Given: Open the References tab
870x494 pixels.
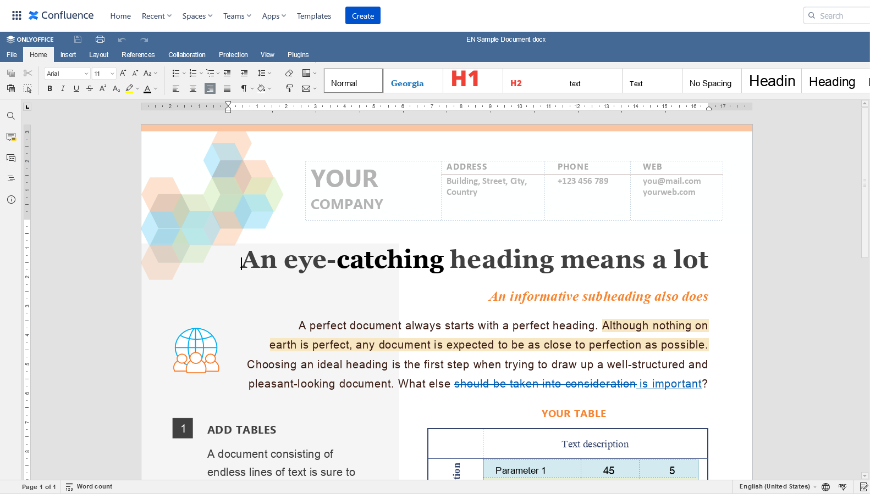Looking at the screenshot, I should coord(138,55).
